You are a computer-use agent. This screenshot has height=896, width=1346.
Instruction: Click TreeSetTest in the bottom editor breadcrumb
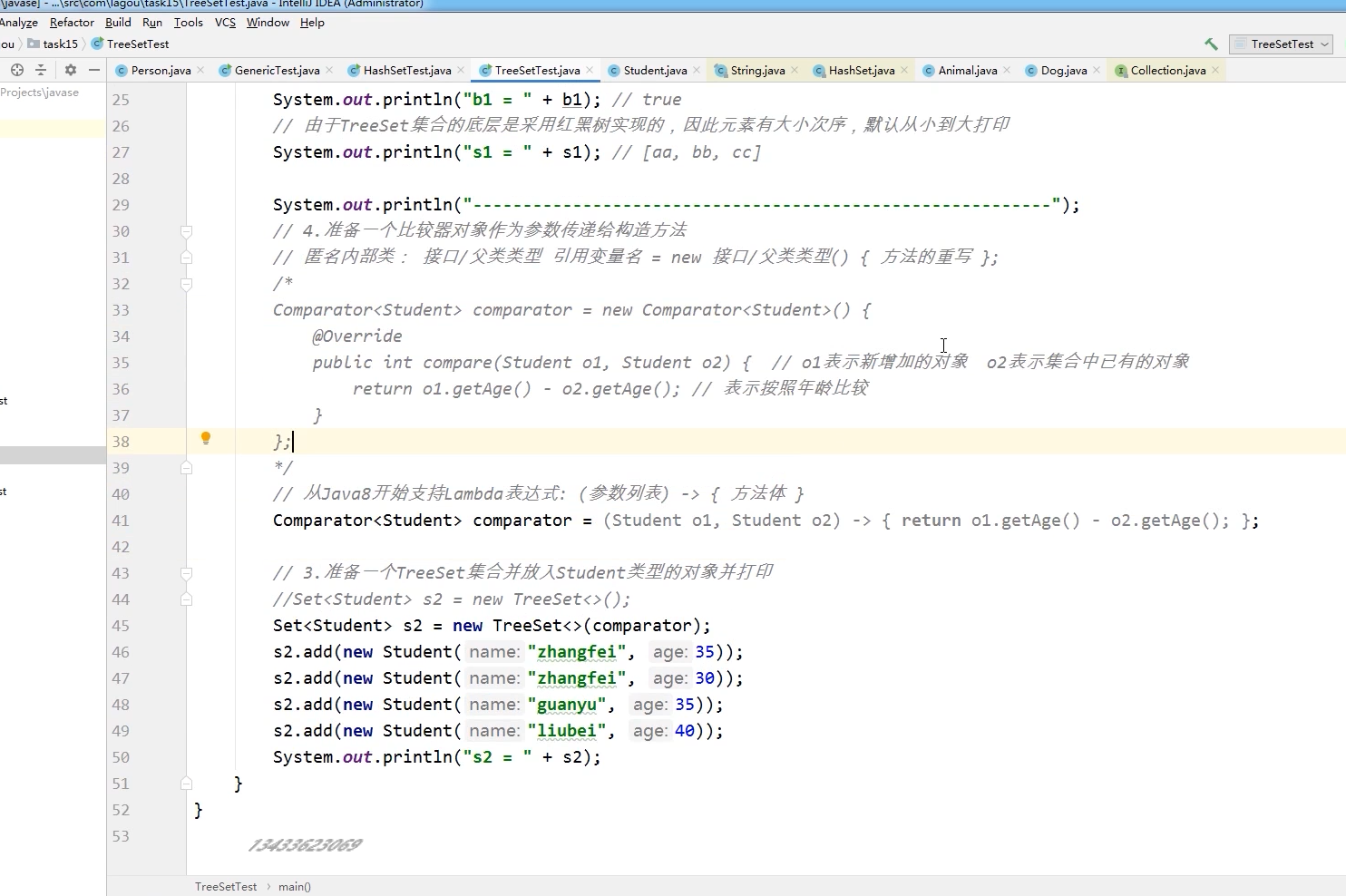click(226, 887)
